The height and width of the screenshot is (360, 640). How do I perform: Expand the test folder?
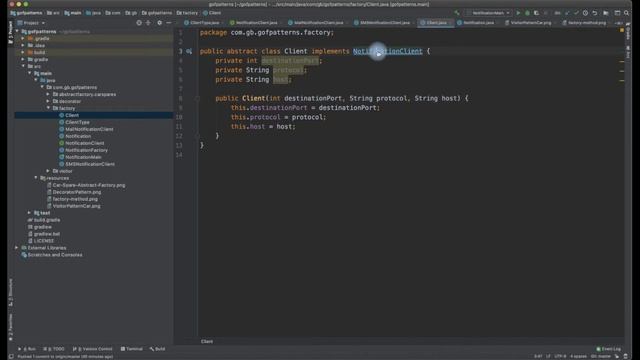(x=29, y=213)
